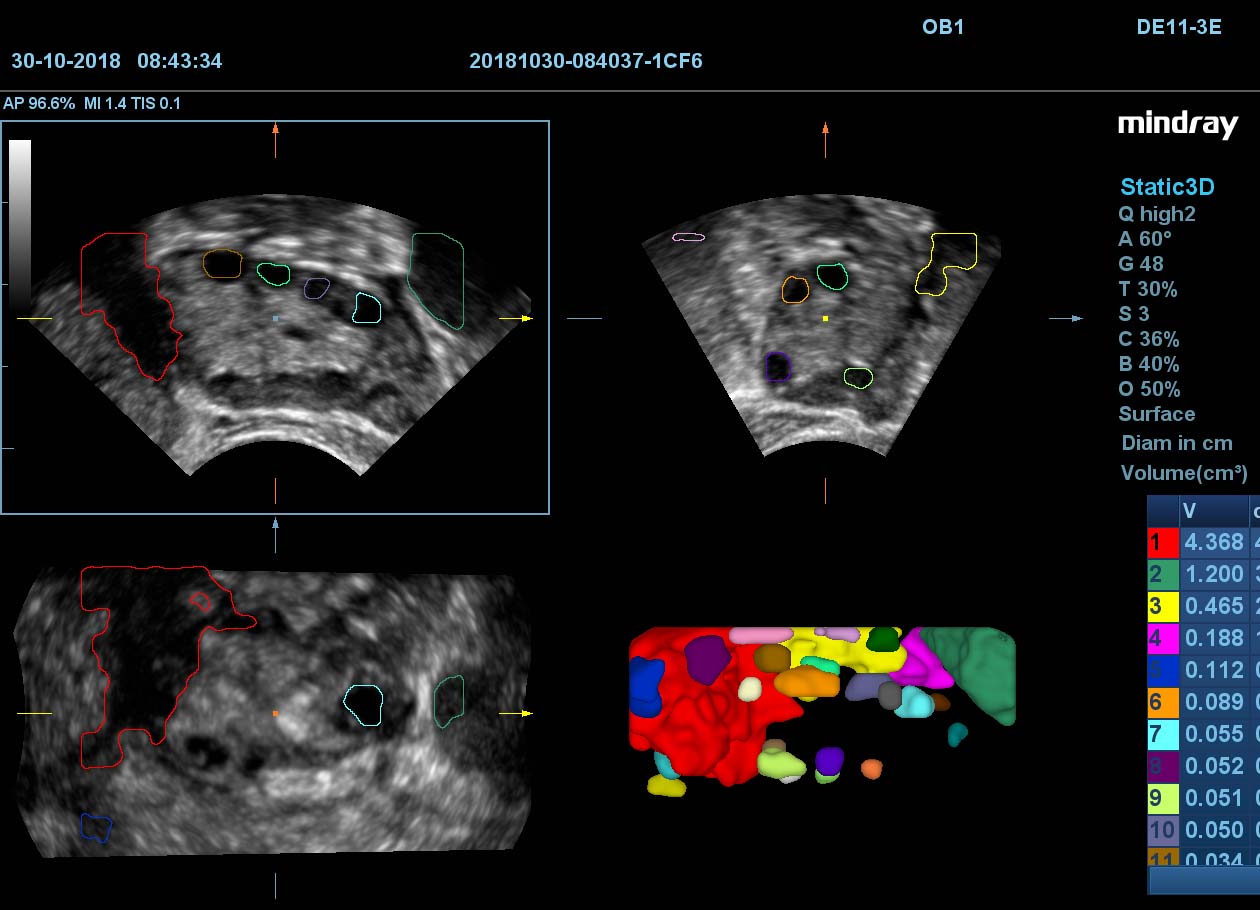The image size is (1260, 910).
Task: Select the red follicle 1 color swatch
Action: pos(1162,542)
